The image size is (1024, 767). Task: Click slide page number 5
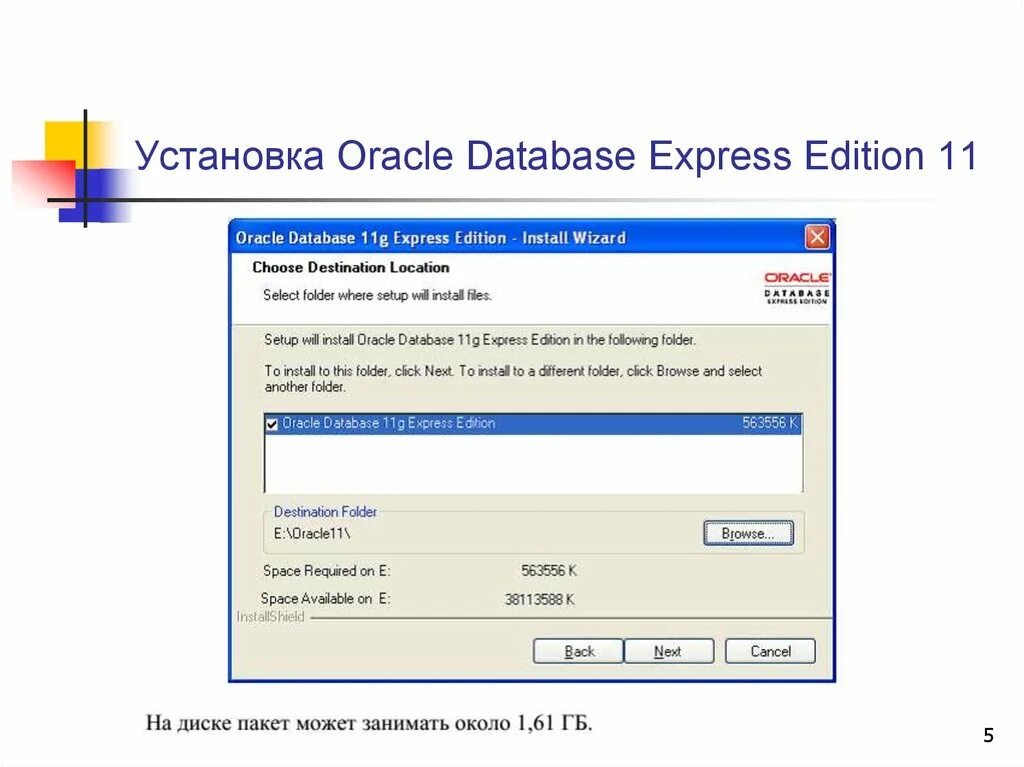tap(988, 736)
